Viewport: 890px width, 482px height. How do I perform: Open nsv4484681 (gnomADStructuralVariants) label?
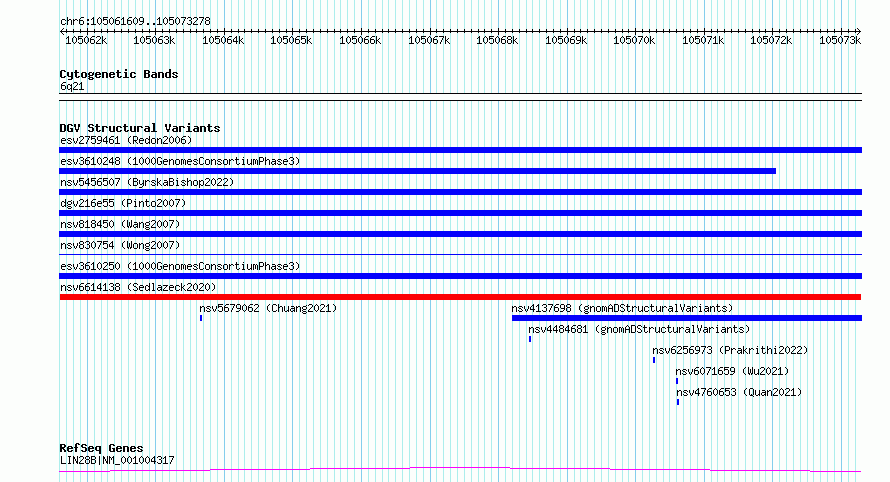click(x=639, y=329)
